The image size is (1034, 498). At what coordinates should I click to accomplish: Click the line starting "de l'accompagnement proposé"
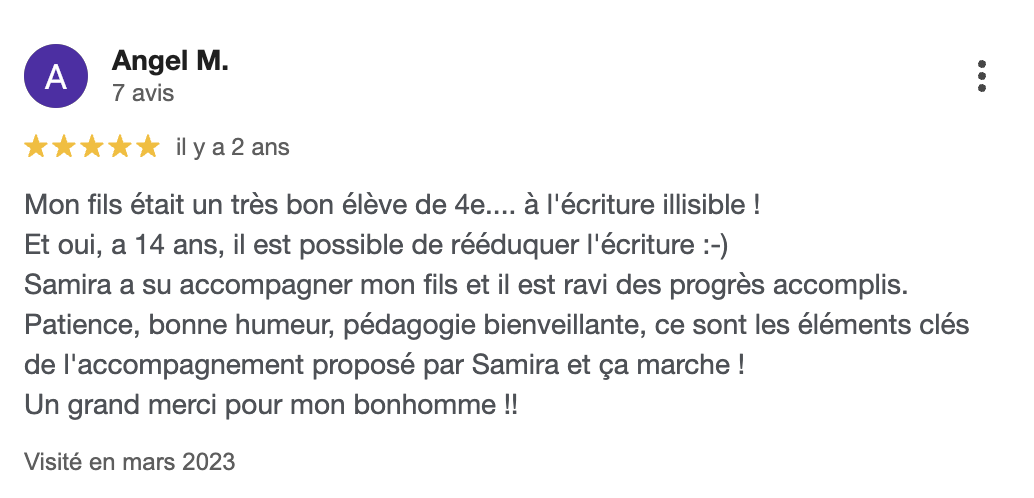click(x=384, y=365)
